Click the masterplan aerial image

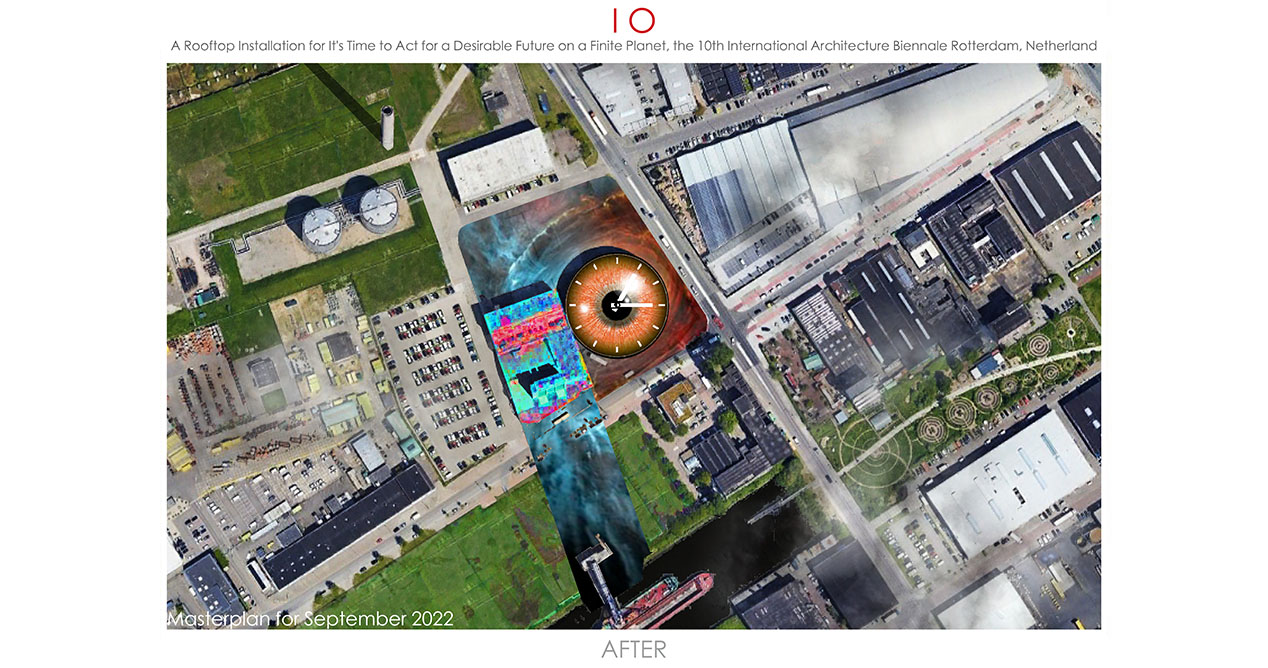[x=634, y=346]
